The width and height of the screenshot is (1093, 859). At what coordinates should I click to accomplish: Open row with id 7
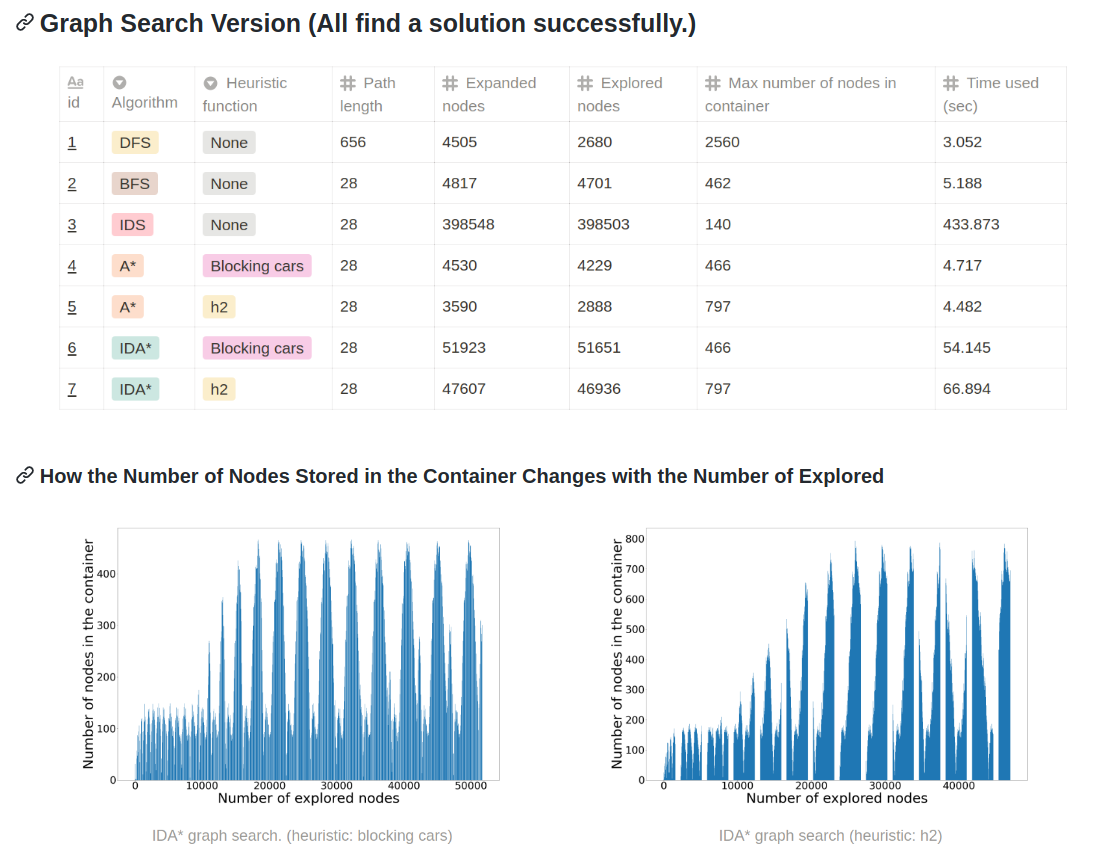72,389
